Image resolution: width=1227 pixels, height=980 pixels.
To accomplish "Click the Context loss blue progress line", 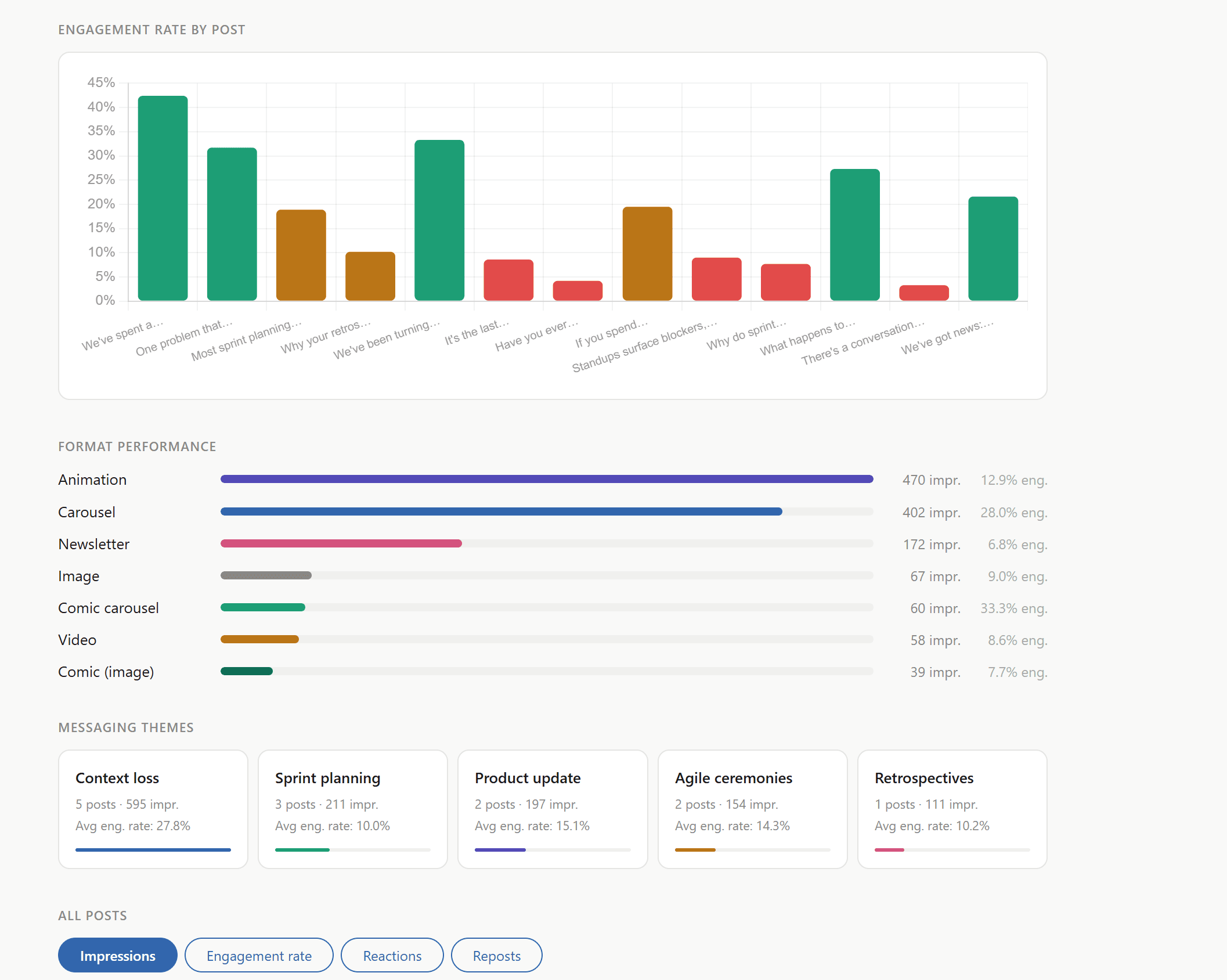I will pos(153,850).
